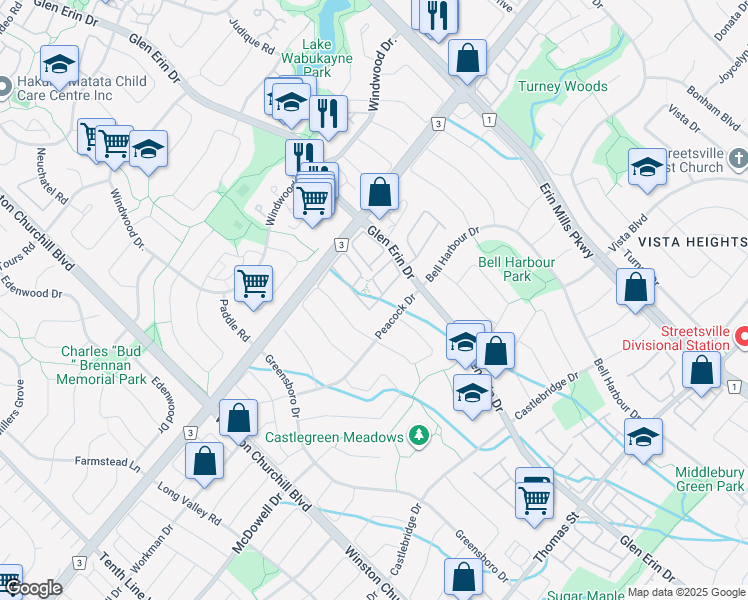Click Sugar Maple label at bottom edge

tap(586, 595)
